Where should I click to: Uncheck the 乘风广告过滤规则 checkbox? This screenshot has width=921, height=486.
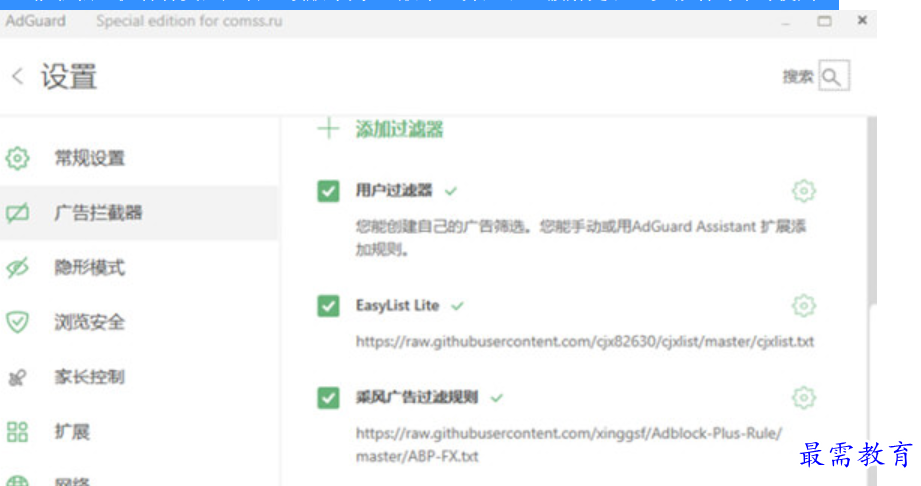(328, 398)
